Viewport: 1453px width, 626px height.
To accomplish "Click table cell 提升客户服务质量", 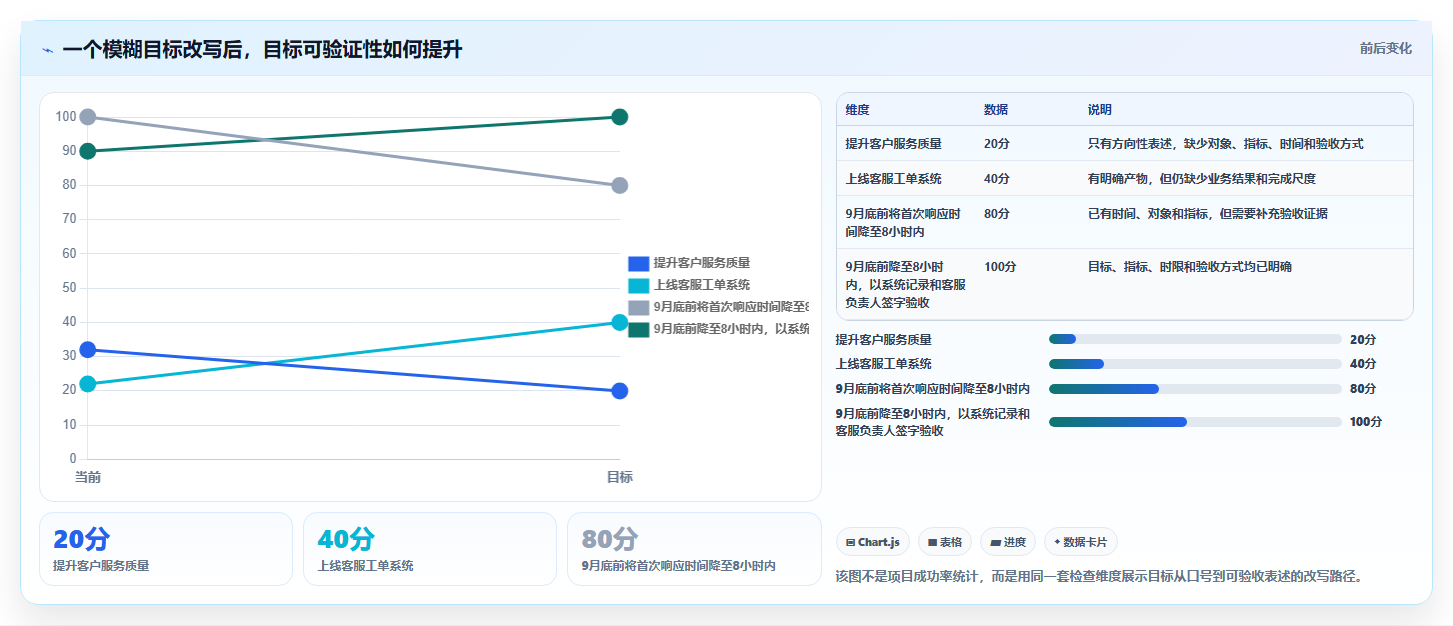I will (893, 144).
